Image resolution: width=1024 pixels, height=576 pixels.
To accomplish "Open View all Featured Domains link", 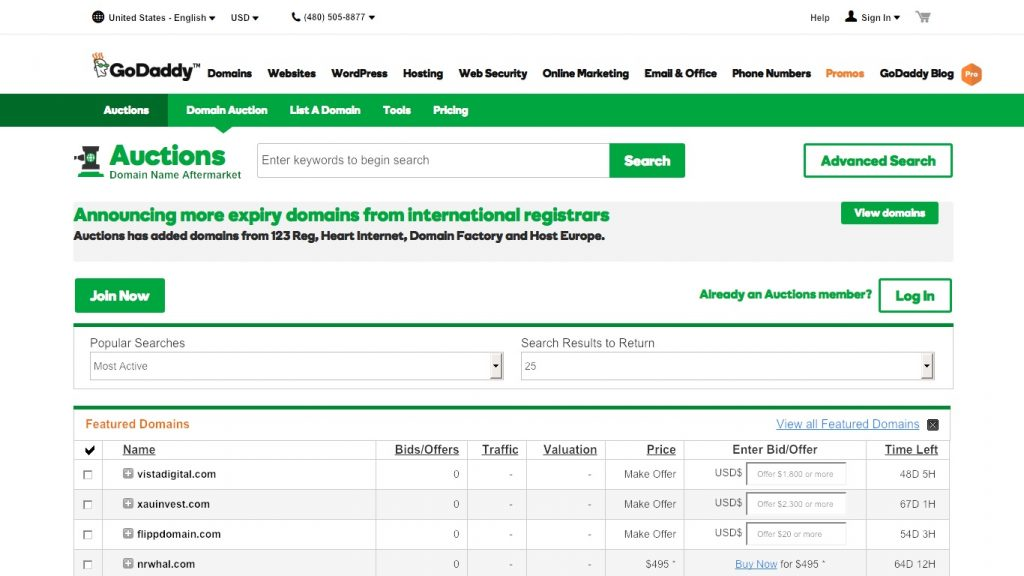I will coord(848,424).
